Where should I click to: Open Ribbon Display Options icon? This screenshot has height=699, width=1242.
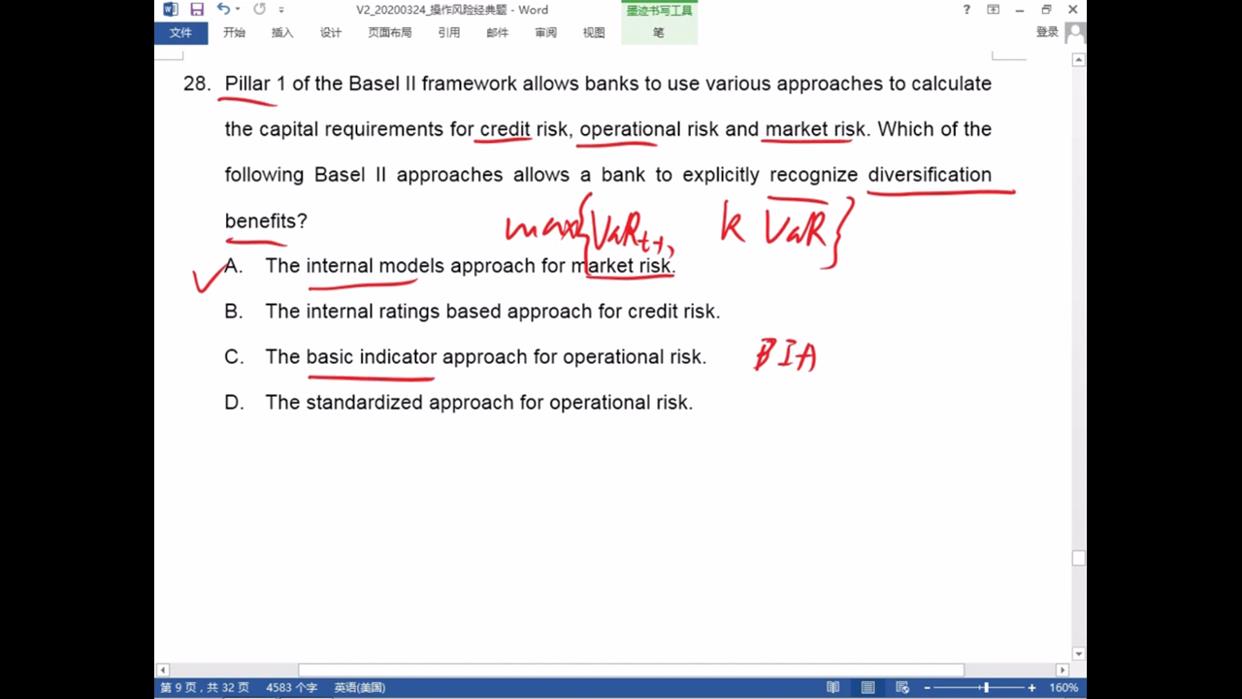993,10
